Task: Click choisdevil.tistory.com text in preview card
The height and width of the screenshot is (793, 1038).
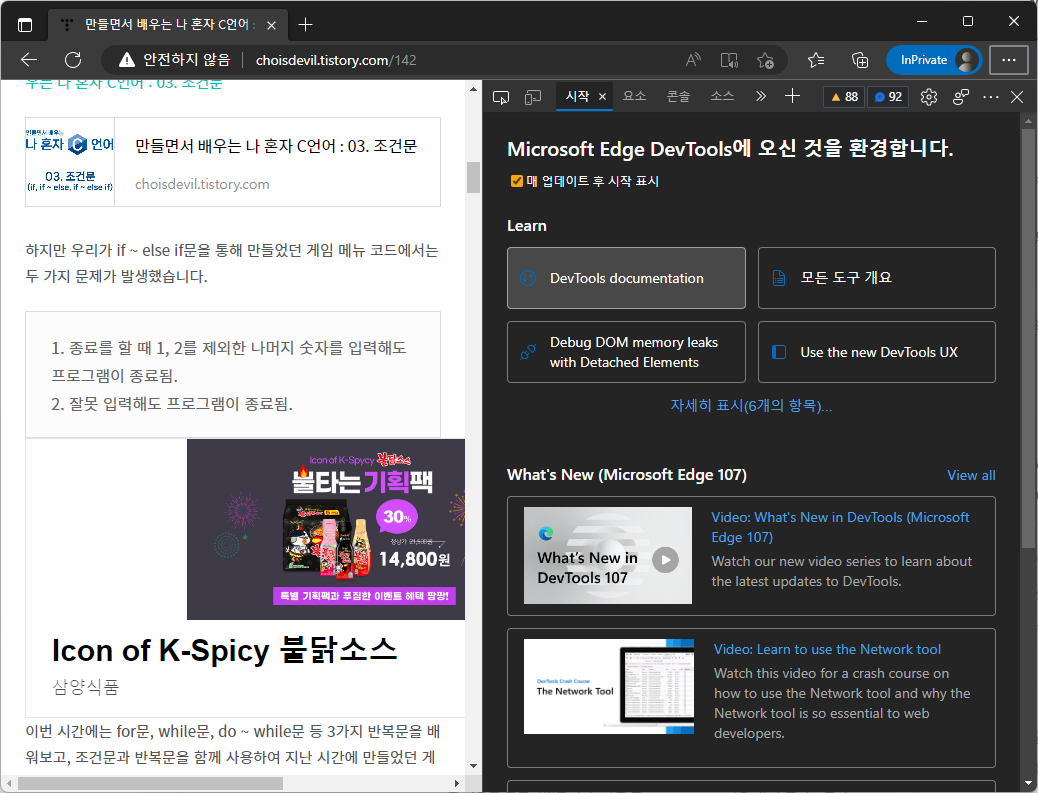Action: 203,184
